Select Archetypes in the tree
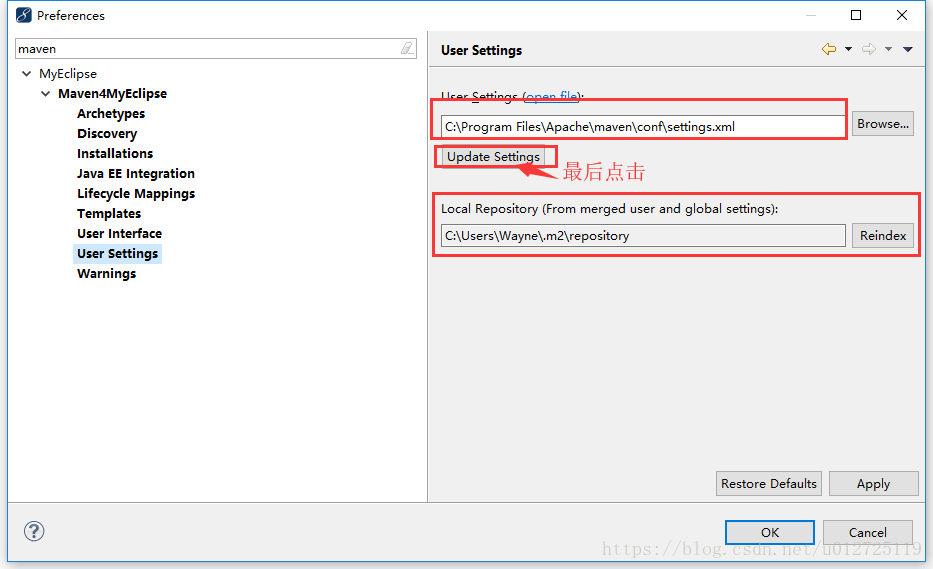 (x=111, y=114)
